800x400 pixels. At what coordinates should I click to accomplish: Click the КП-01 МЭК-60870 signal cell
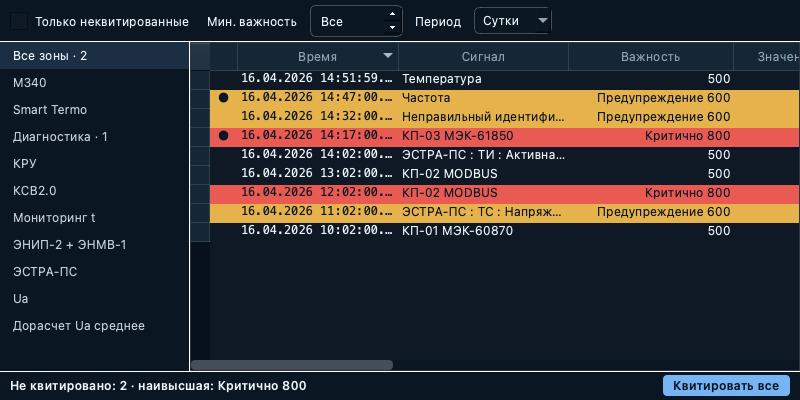[483, 231]
